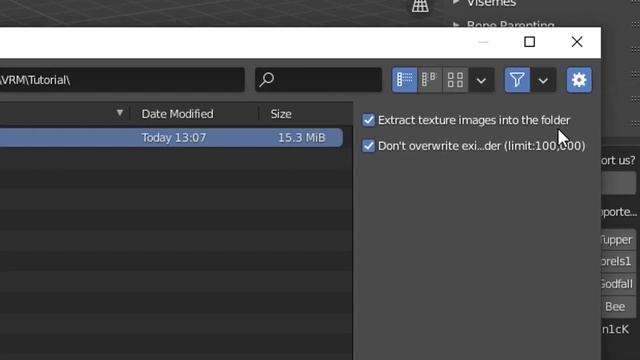Toggle perspective grid icon in viewport

[x=420, y=6]
